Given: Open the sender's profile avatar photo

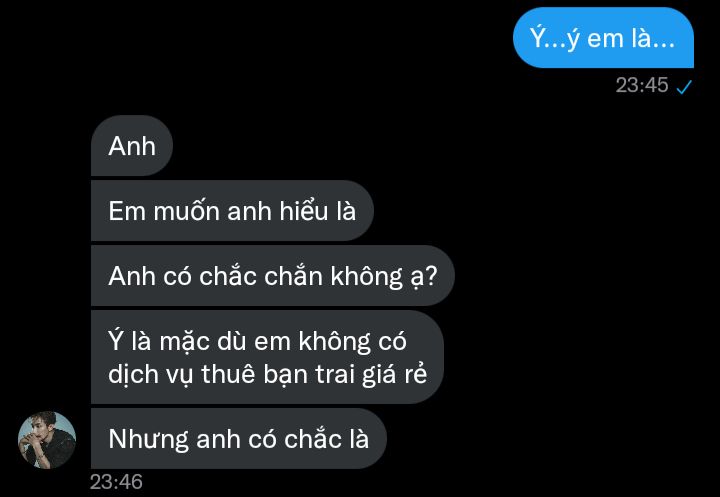Looking at the screenshot, I should coord(47,440).
